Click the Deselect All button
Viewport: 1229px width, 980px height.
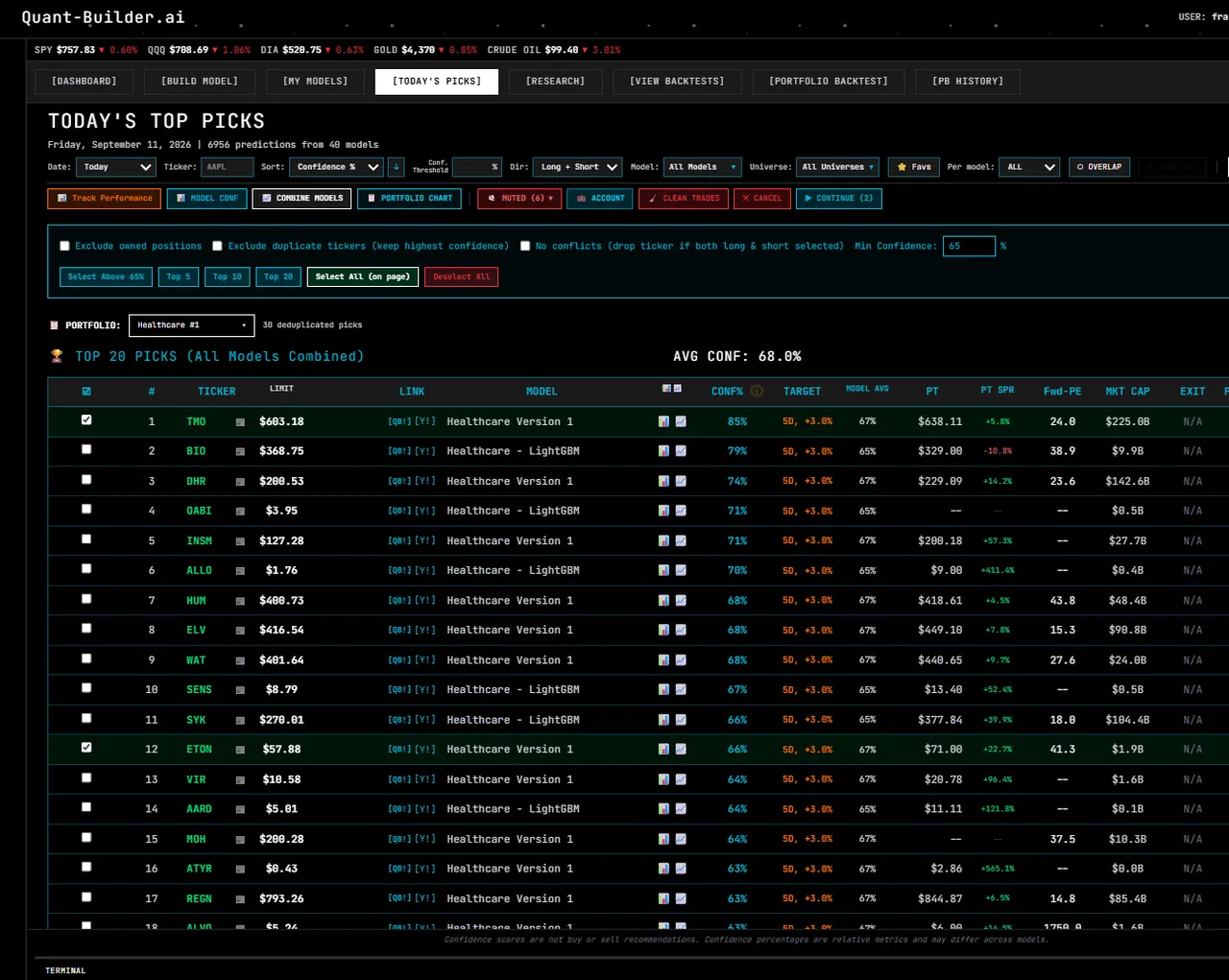(x=461, y=277)
